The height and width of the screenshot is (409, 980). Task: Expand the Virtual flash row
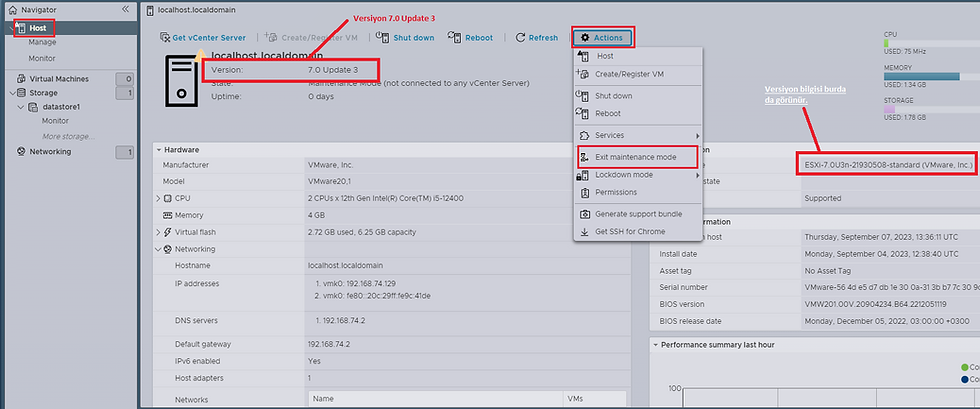click(158, 232)
